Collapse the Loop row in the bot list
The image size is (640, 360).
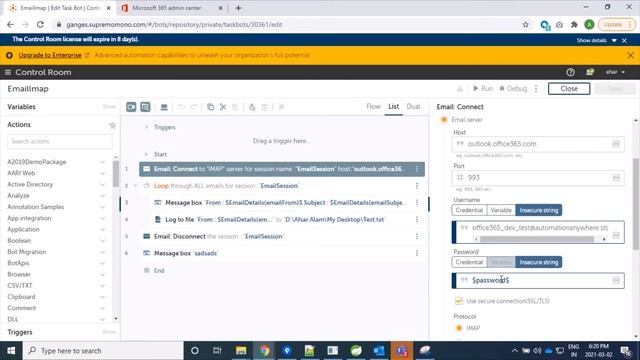point(135,186)
